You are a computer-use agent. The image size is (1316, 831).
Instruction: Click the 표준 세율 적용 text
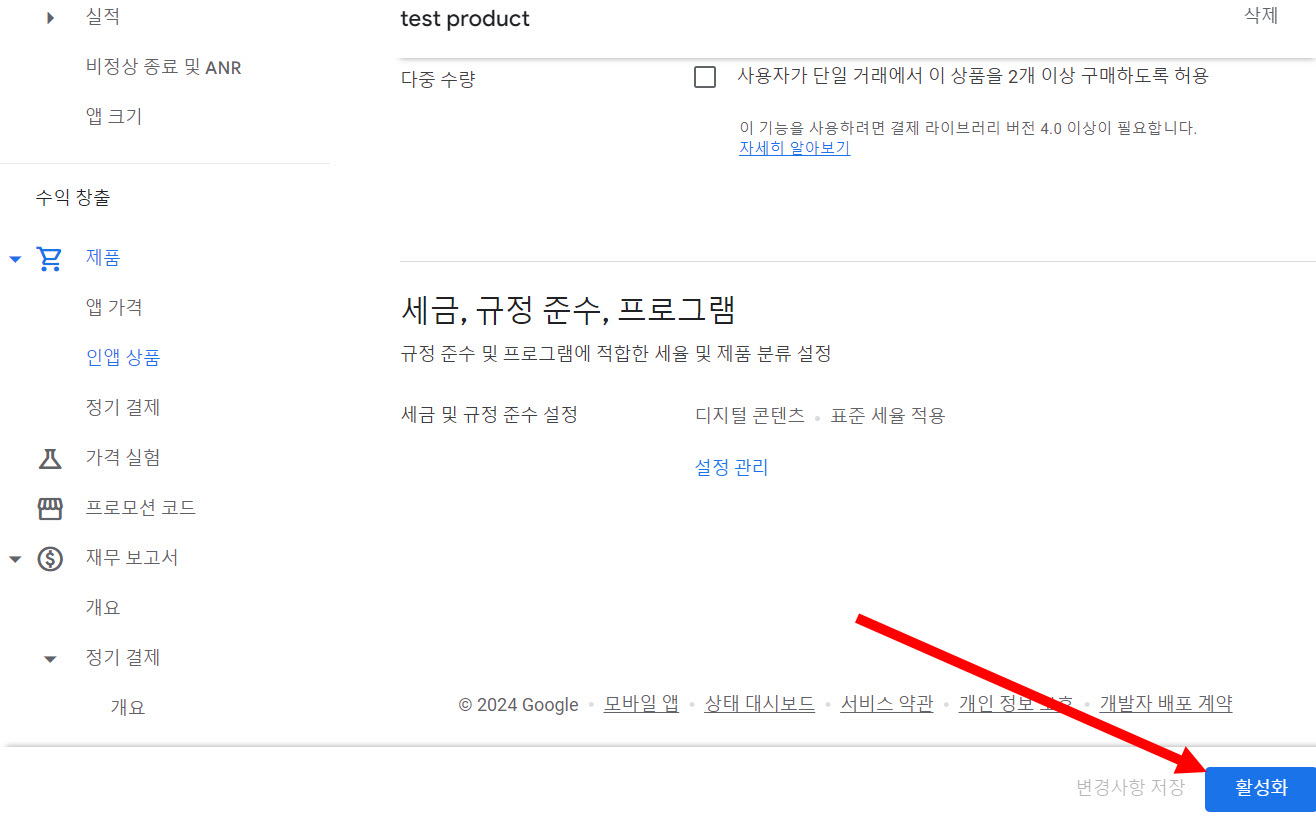click(x=888, y=415)
